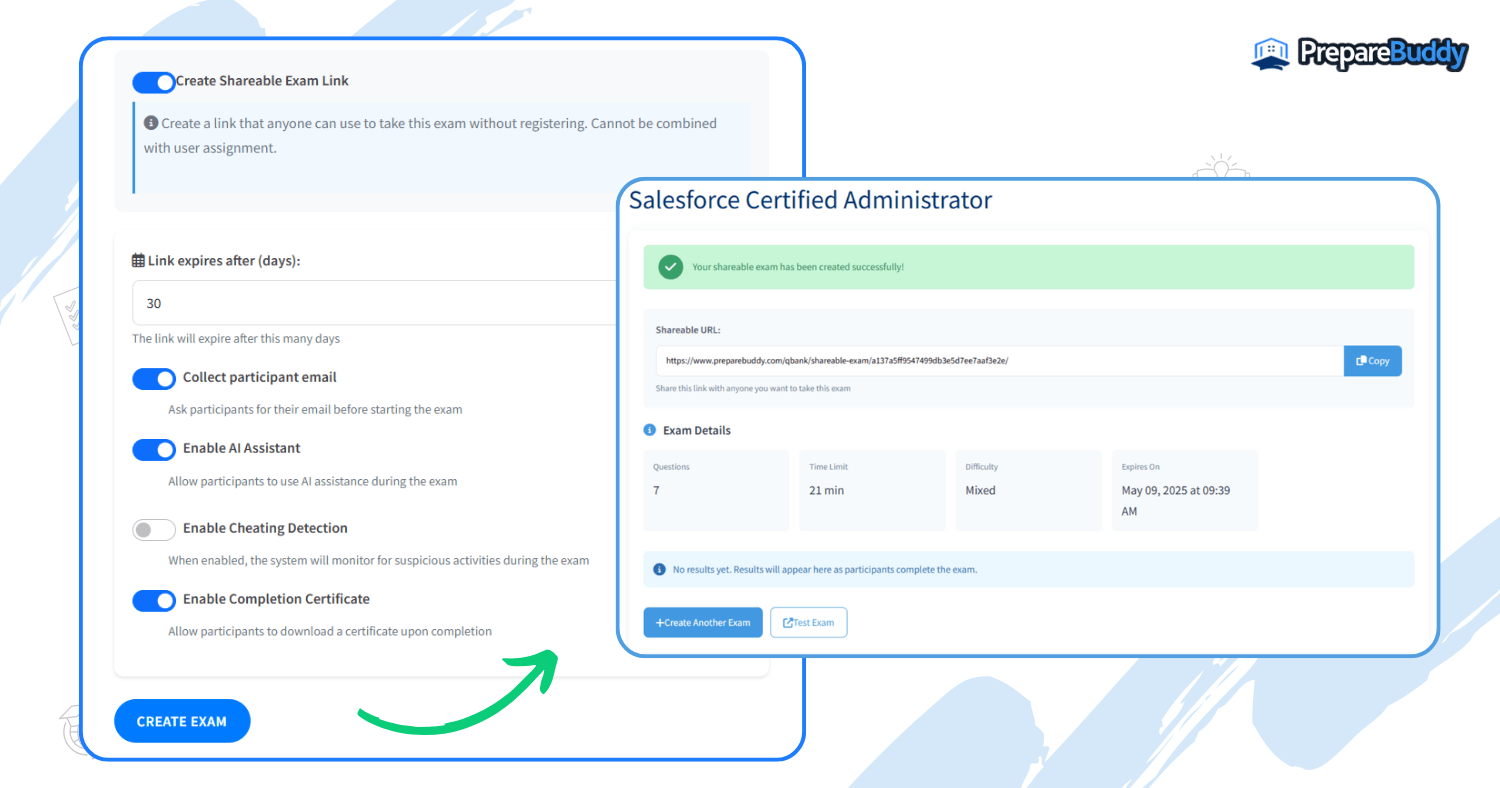Click the green success checkmark icon
Image resolution: width=1500 pixels, height=788 pixels.
click(x=670, y=267)
